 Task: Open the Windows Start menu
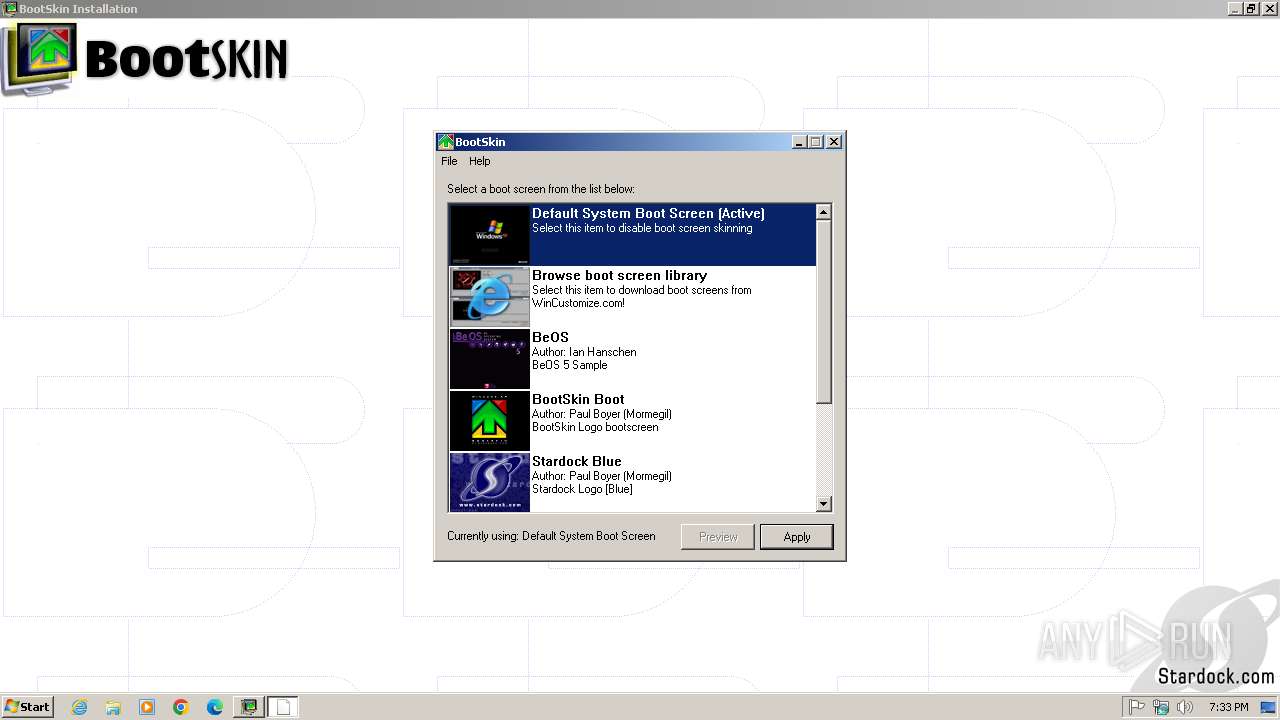27,707
